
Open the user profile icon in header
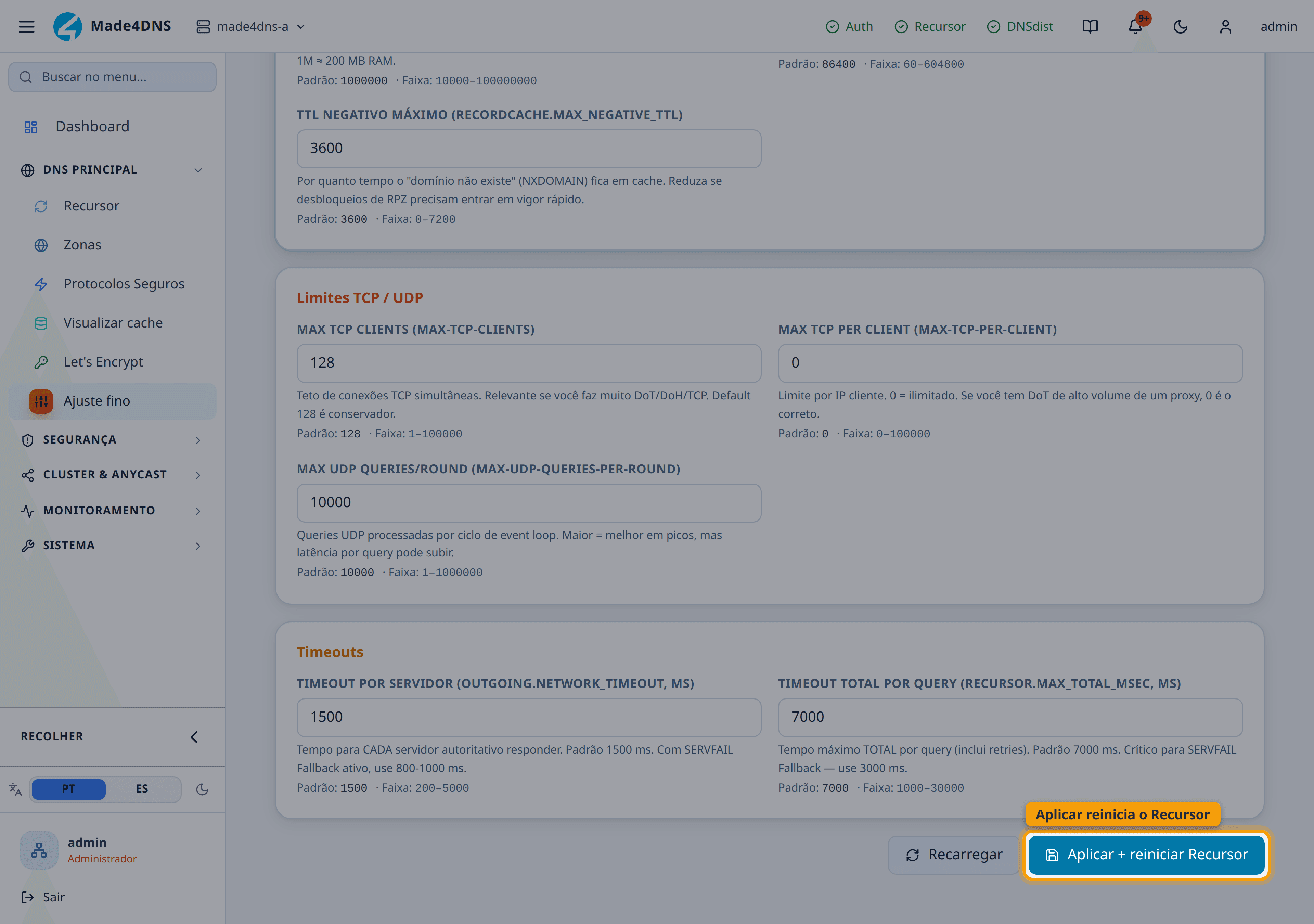1225,26
